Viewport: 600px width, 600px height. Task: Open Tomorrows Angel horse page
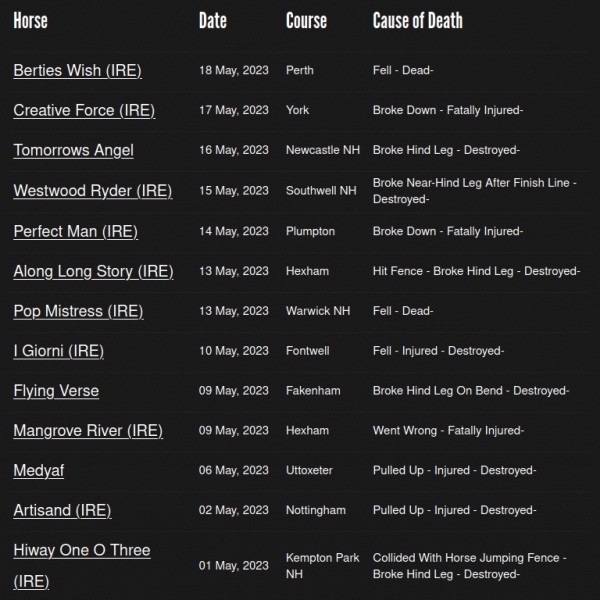pos(73,151)
